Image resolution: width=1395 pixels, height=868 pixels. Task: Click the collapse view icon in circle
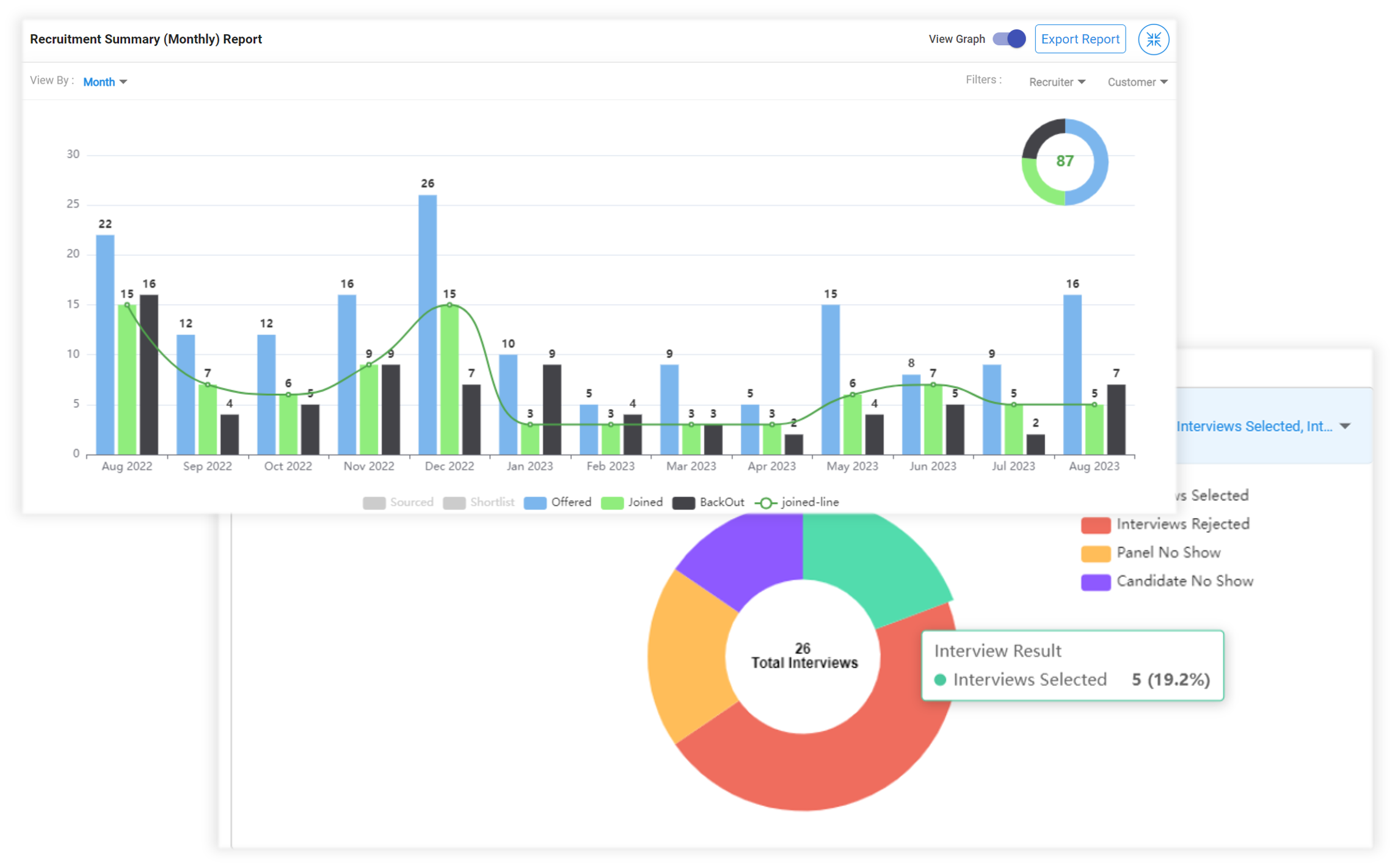click(1153, 38)
